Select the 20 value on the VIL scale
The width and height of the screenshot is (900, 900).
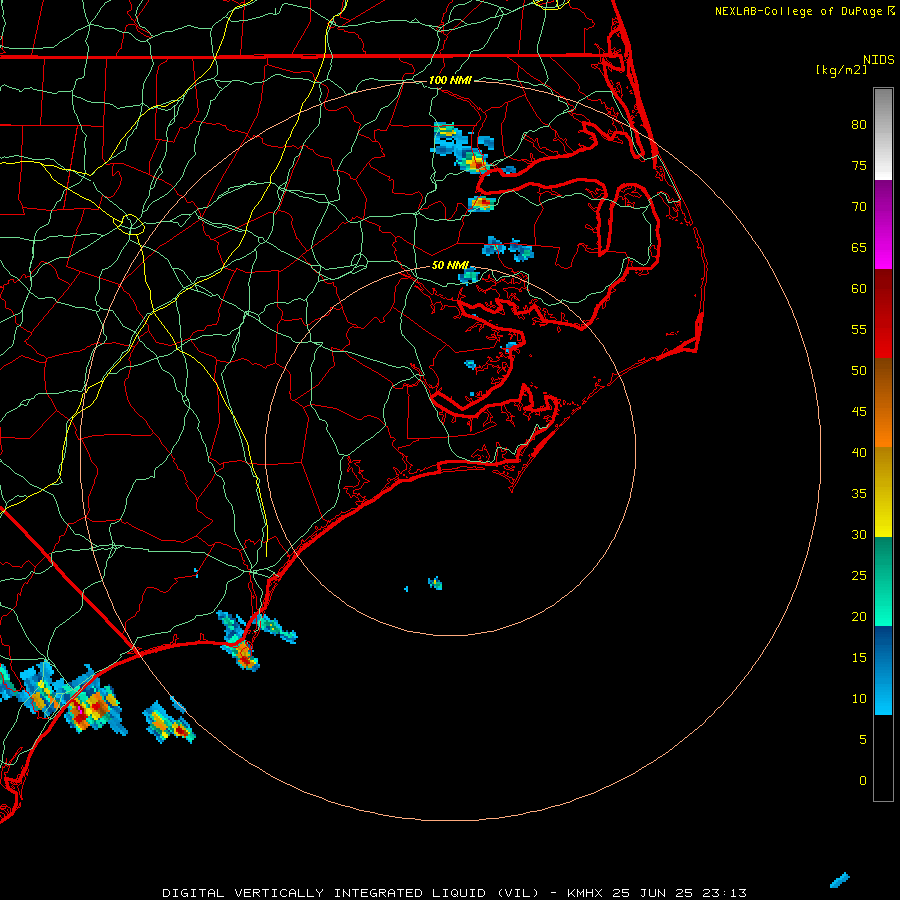pyautogui.click(x=859, y=617)
